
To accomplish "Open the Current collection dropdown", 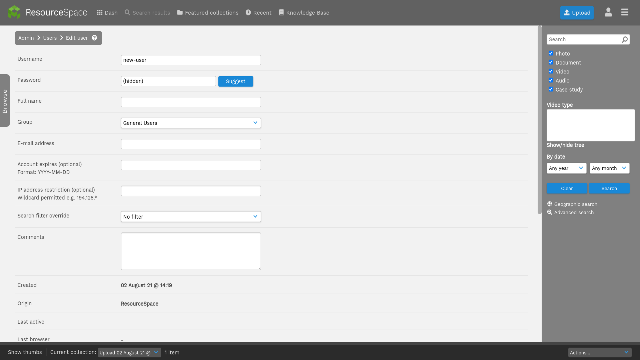I will [x=129, y=352].
